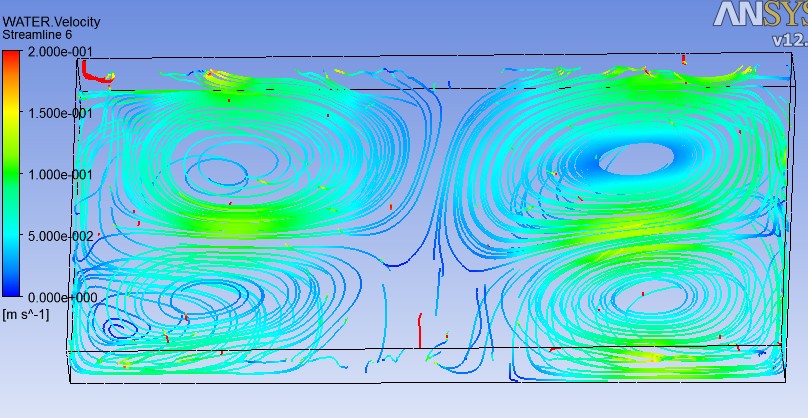This screenshot has width=808, height=418.
Task: Select the red streamline at the top-left corner
Action: coord(90,72)
